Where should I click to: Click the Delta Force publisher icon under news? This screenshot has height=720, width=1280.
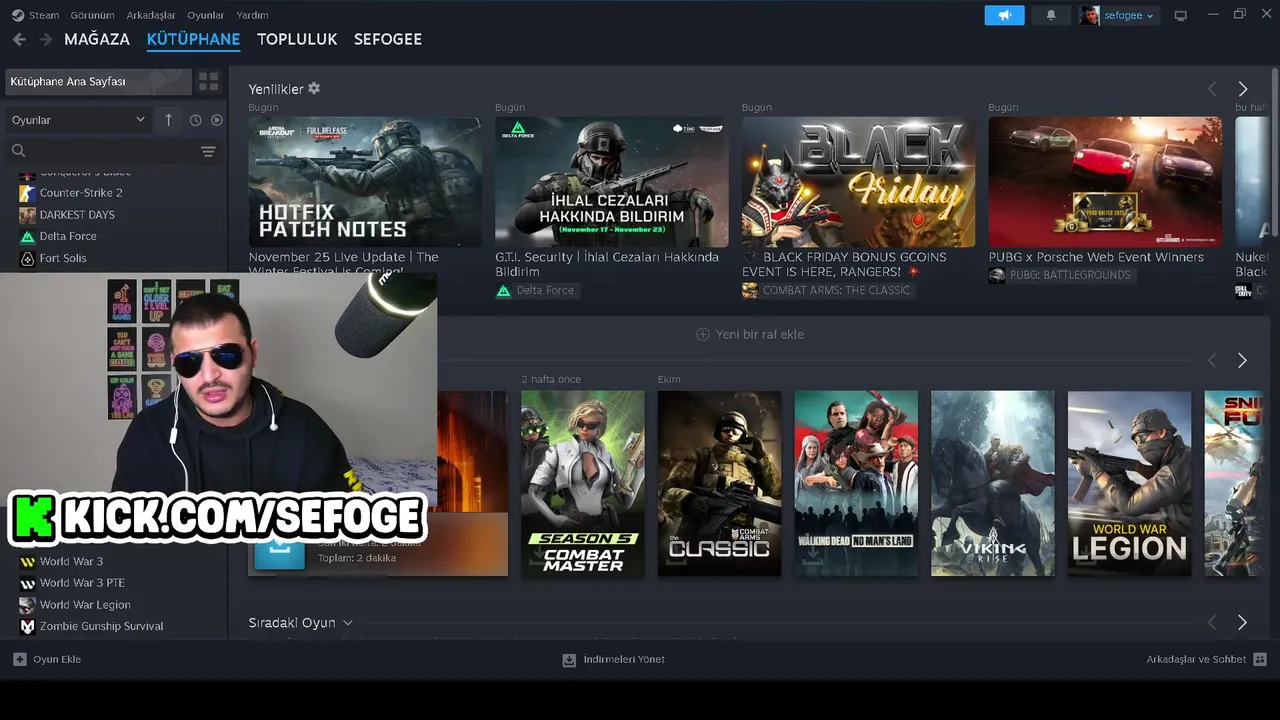point(503,290)
